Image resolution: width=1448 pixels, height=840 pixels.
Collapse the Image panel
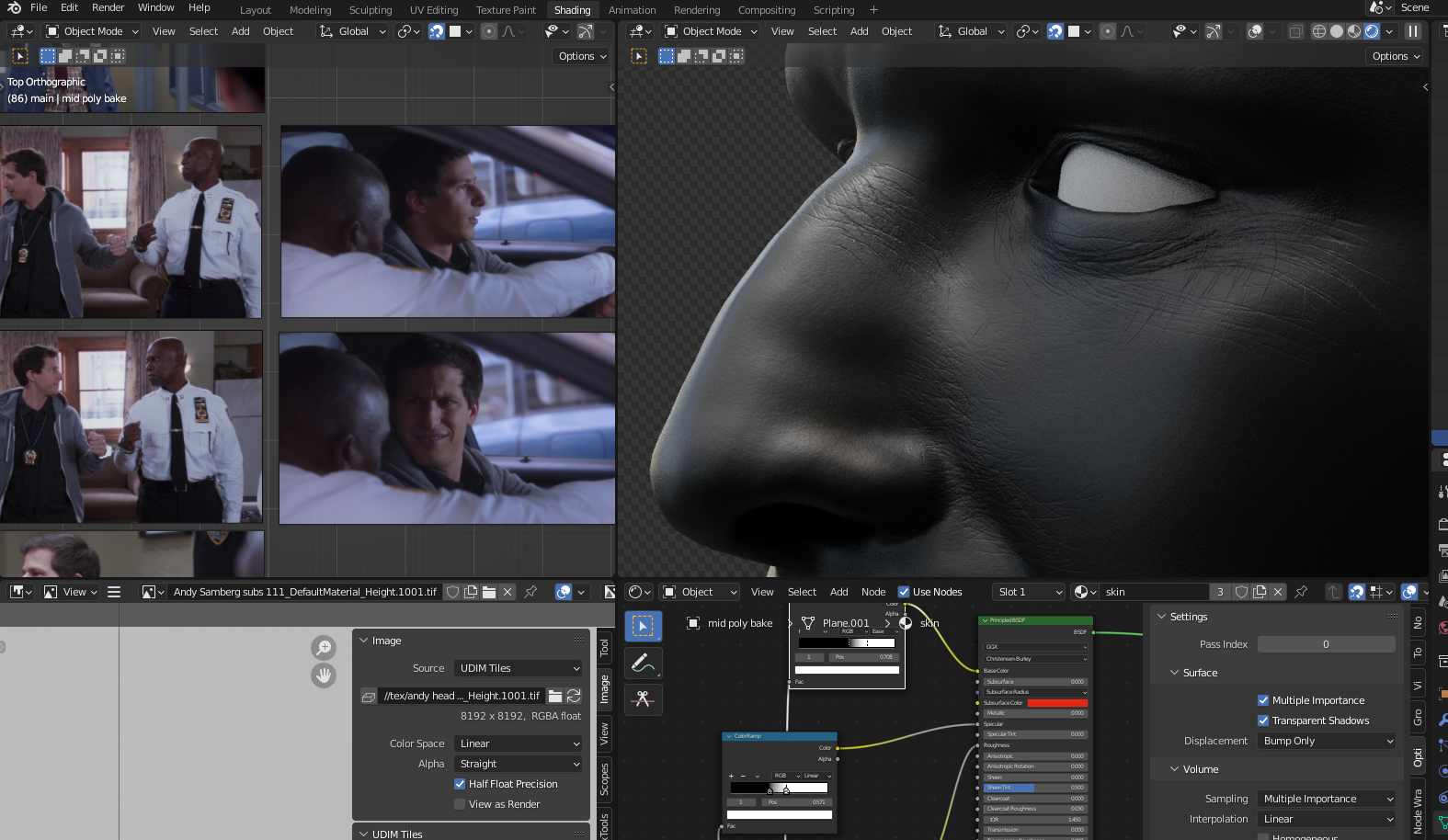(364, 641)
